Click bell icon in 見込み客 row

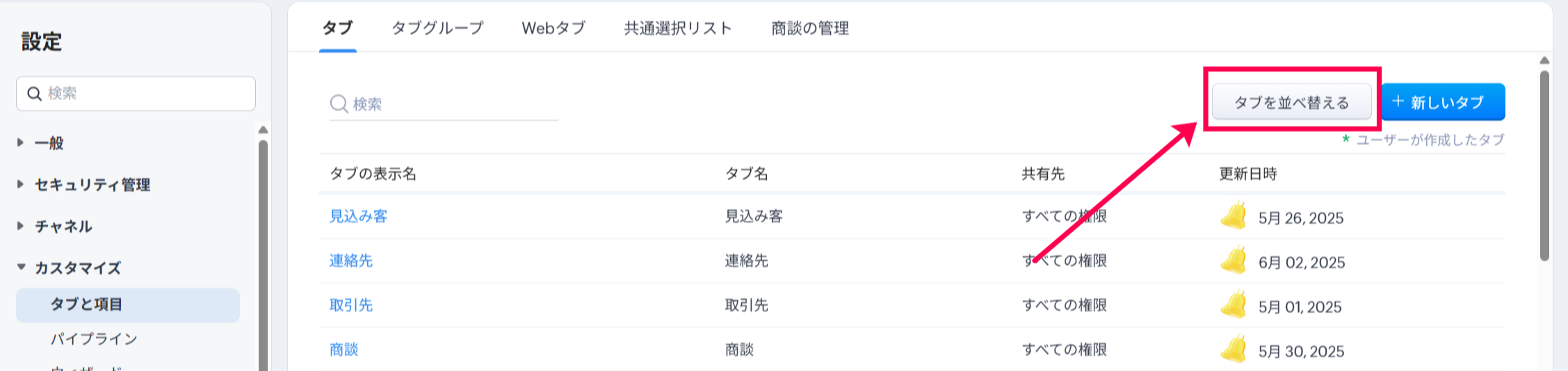(1234, 217)
